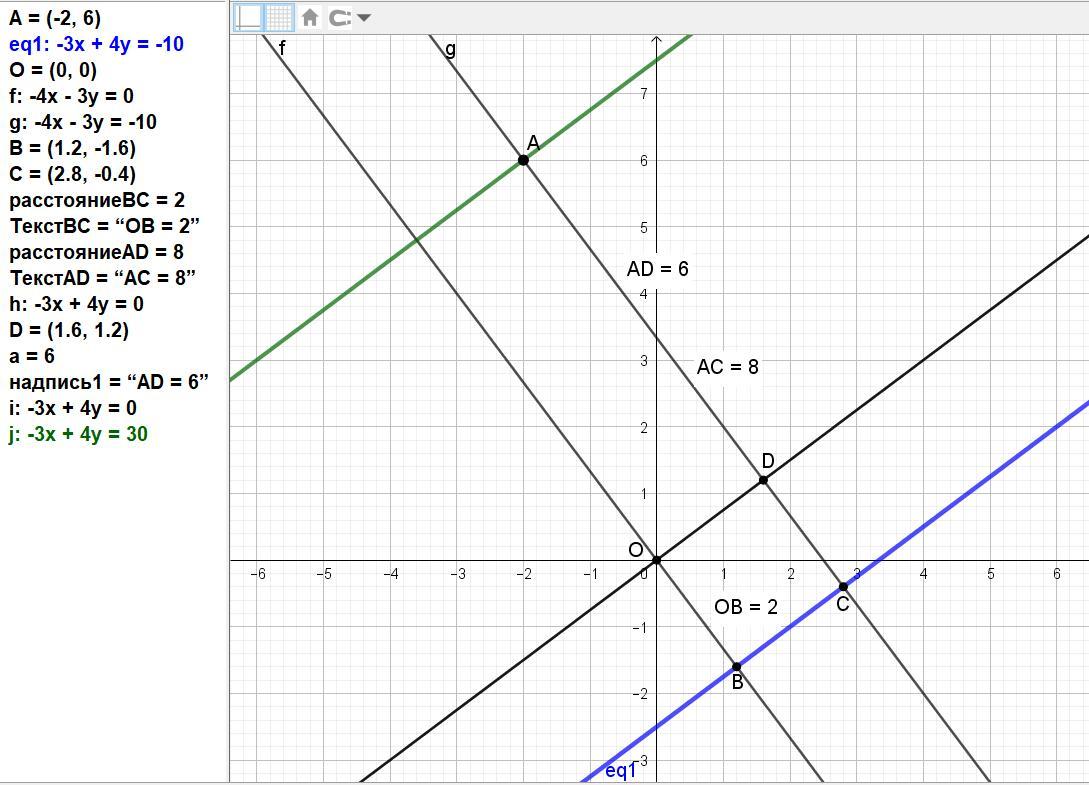Select 'f: -4x - 3y = 0' entry
The height and width of the screenshot is (785, 1089).
click(72, 96)
